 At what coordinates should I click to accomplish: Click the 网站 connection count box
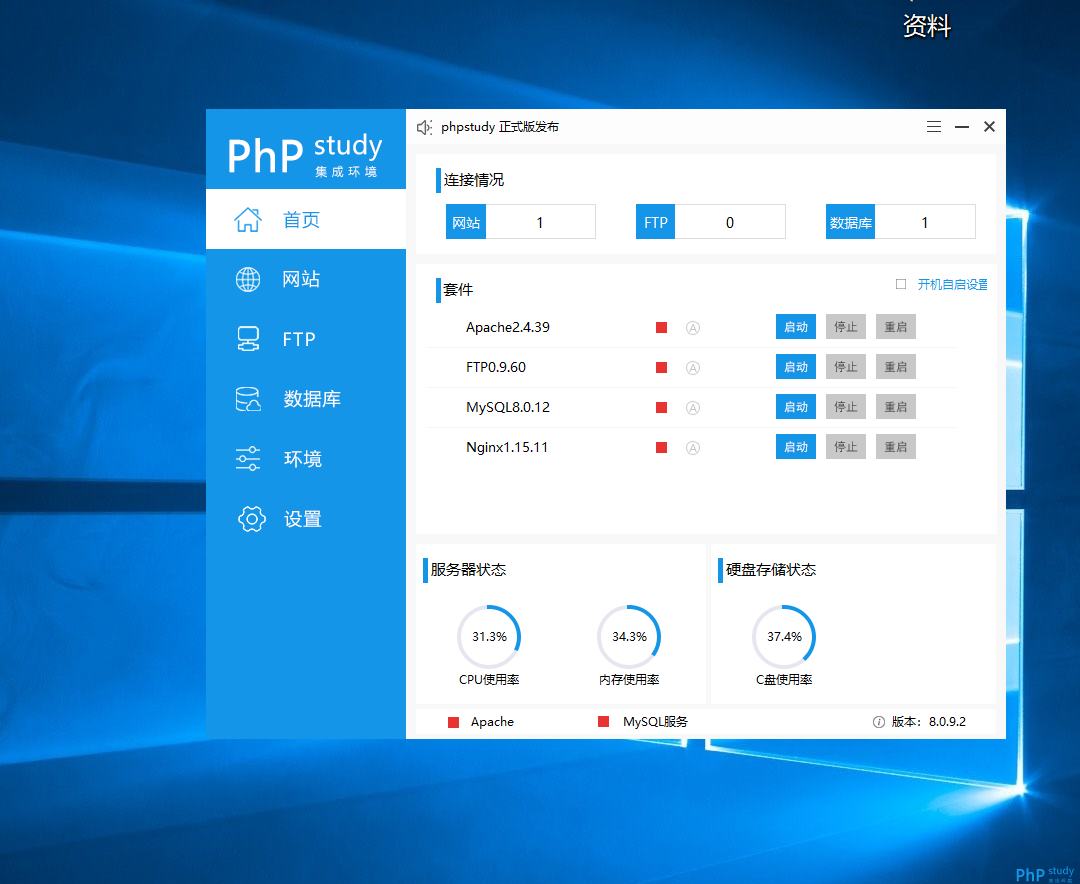pos(521,222)
